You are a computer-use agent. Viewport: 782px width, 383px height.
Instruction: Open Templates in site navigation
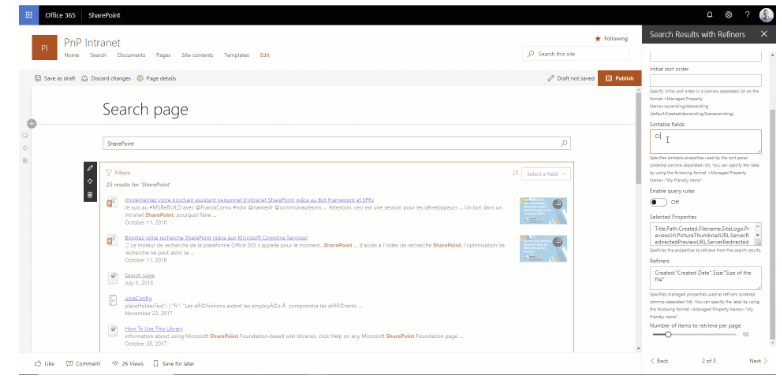(x=236, y=55)
